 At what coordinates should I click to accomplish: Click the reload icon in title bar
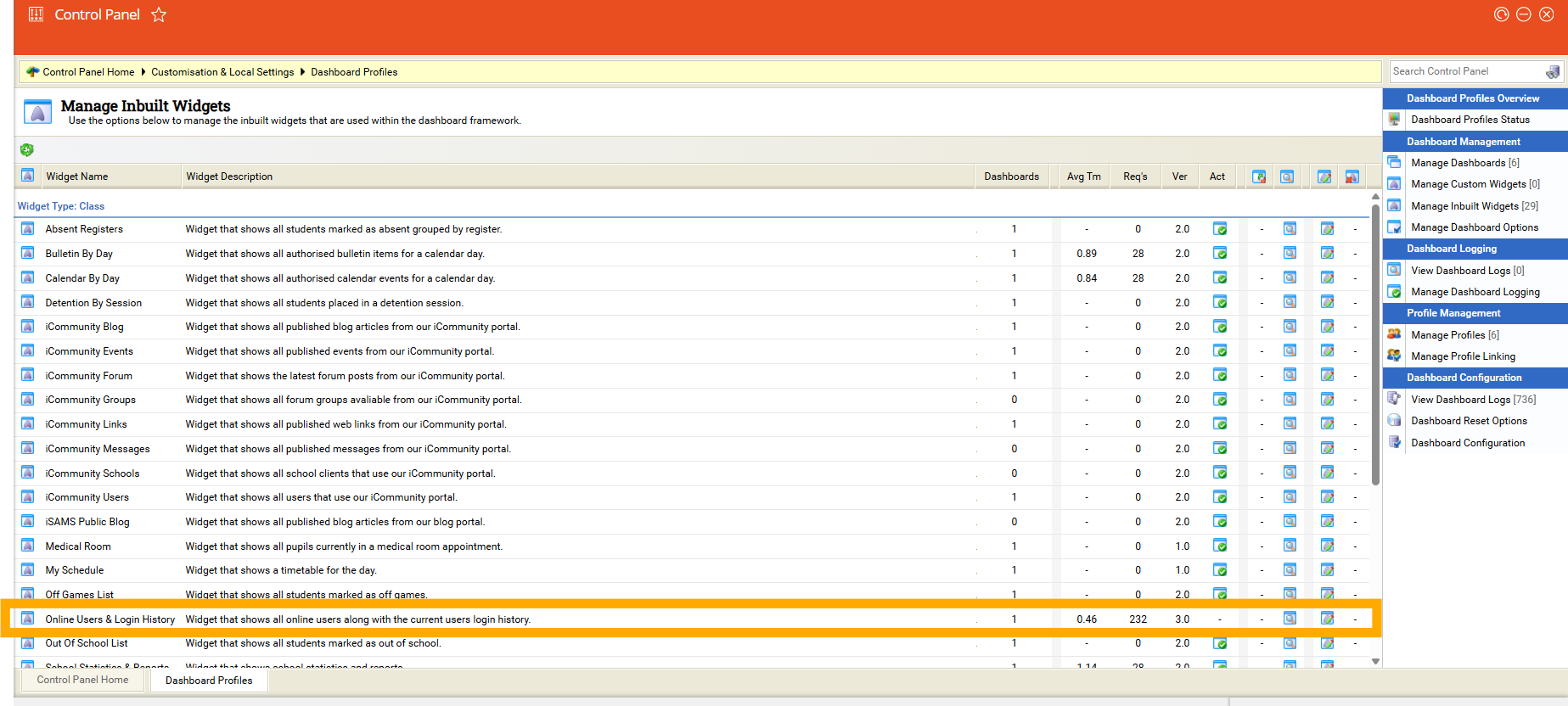1501,14
